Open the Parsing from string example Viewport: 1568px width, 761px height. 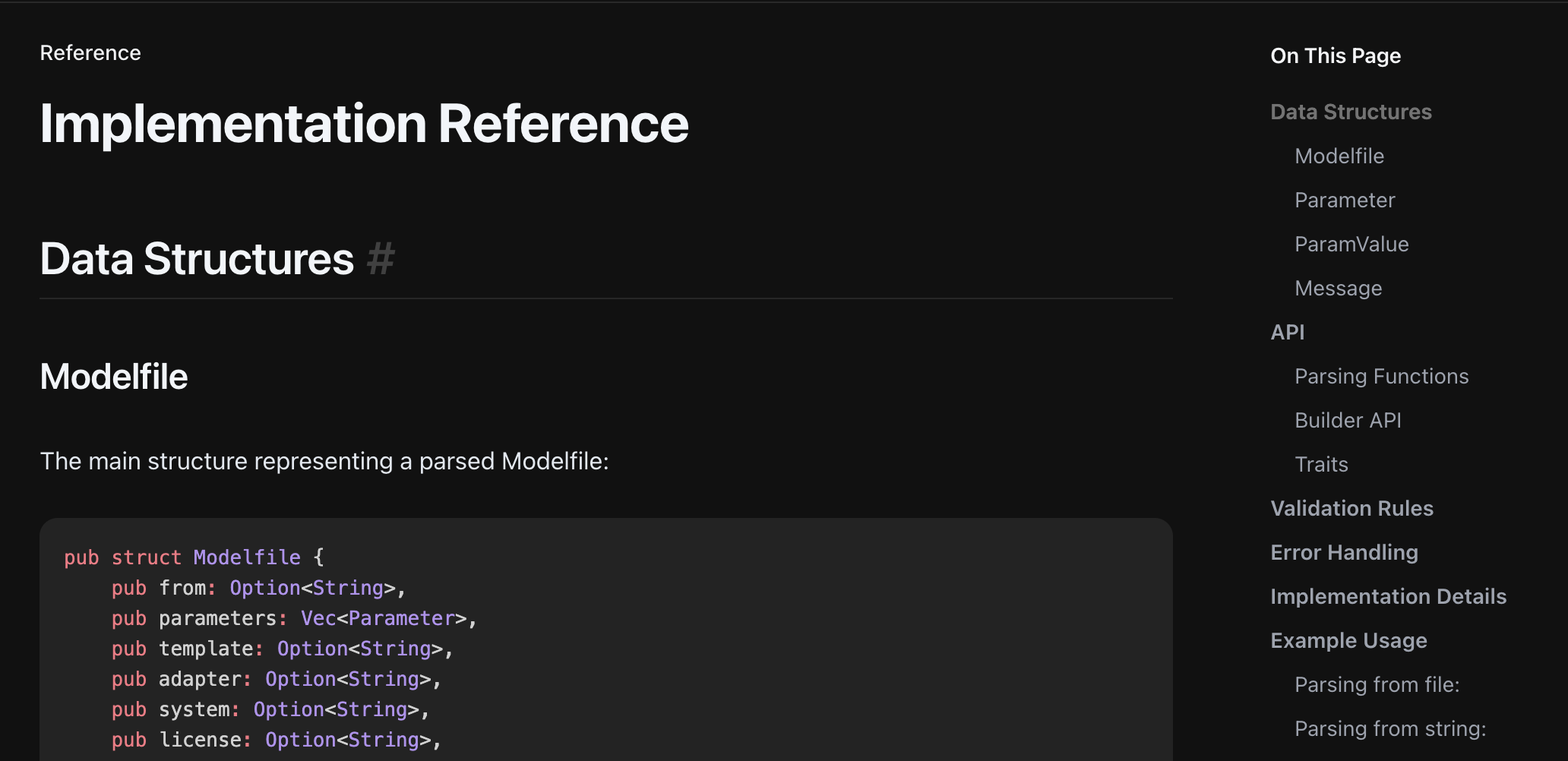(1389, 728)
